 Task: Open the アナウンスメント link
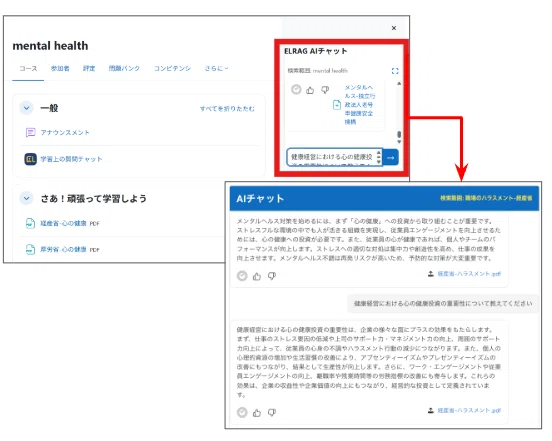(x=65, y=132)
